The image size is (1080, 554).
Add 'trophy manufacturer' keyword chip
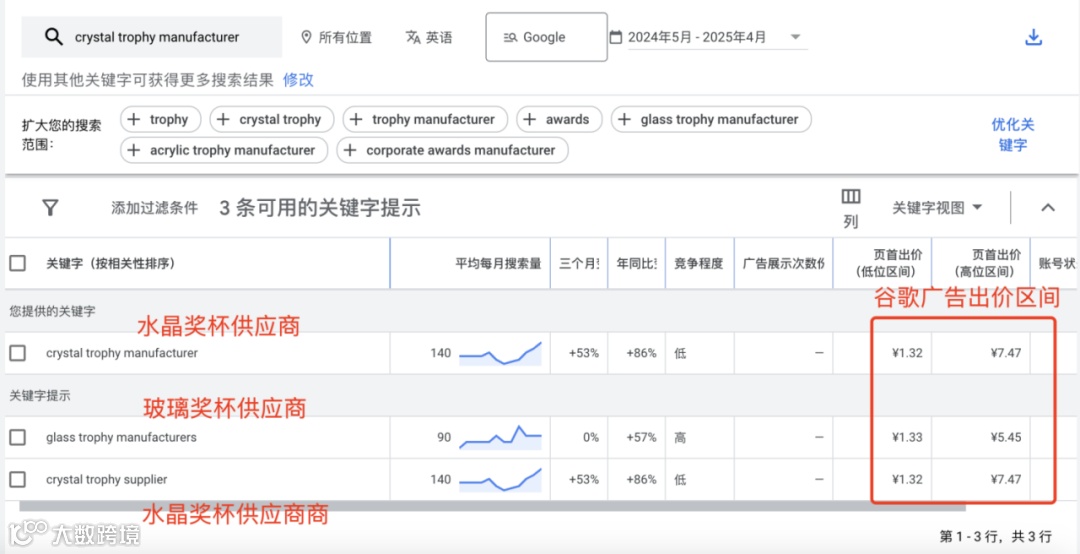click(x=425, y=119)
